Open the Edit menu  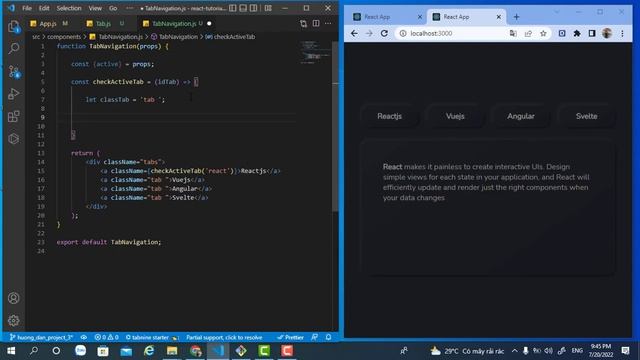click(x=44, y=8)
